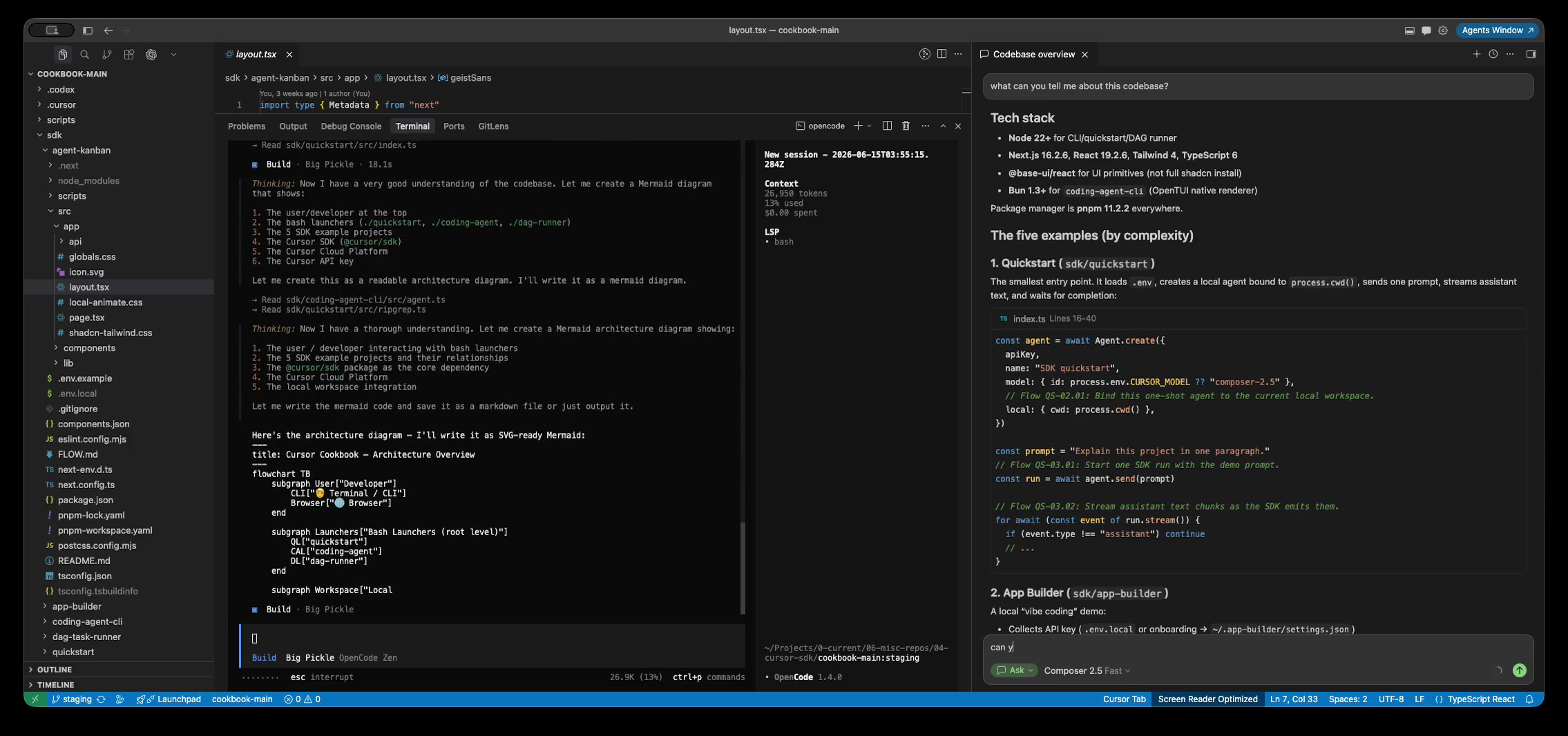Screen dimensions: 1568x736
Task: Open Launchpad in the status bar
Action: 169,699
